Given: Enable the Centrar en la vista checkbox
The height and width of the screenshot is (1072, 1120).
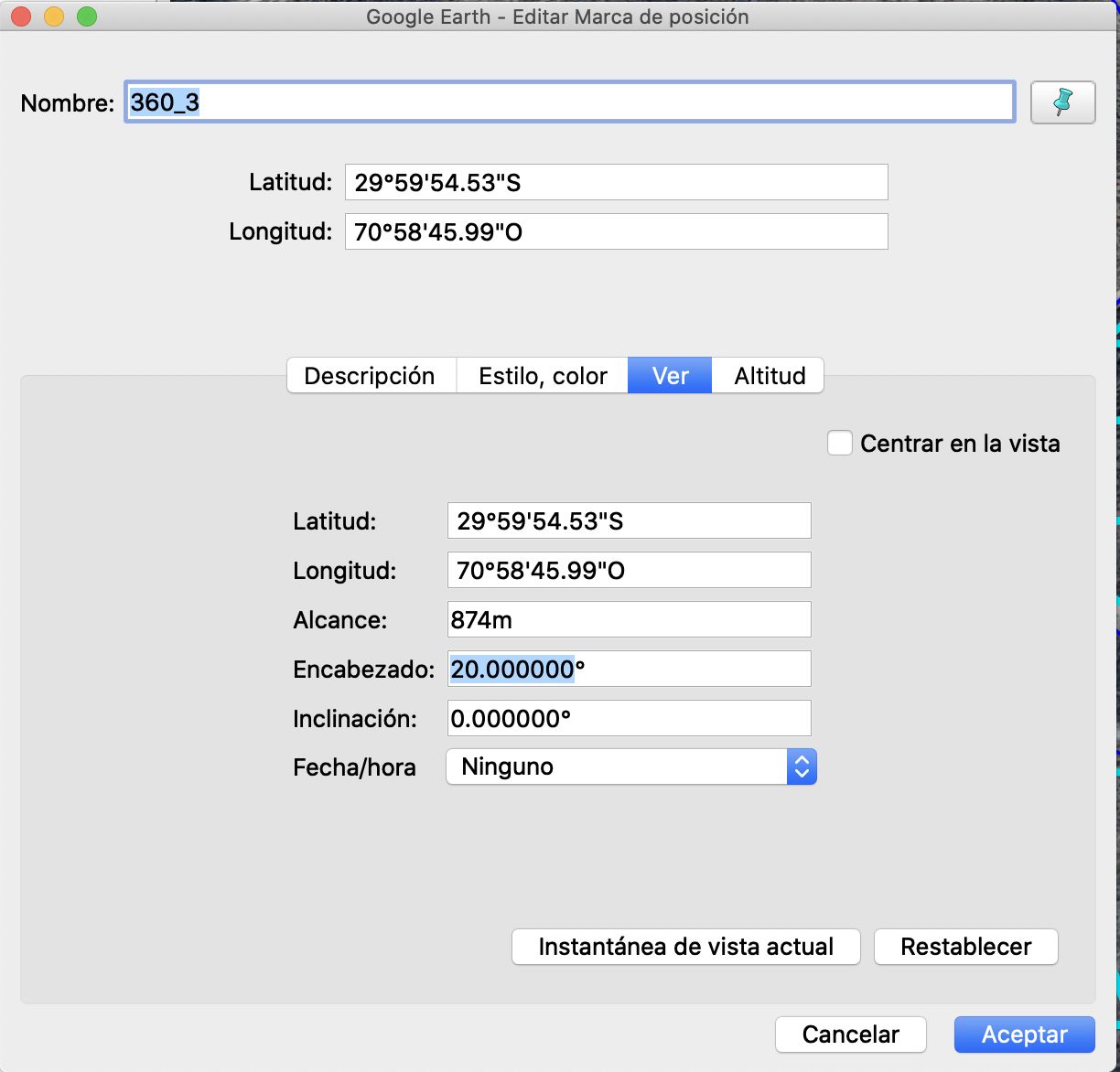Looking at the screenshot, I should pyautogui.click(x=839, y=444).
